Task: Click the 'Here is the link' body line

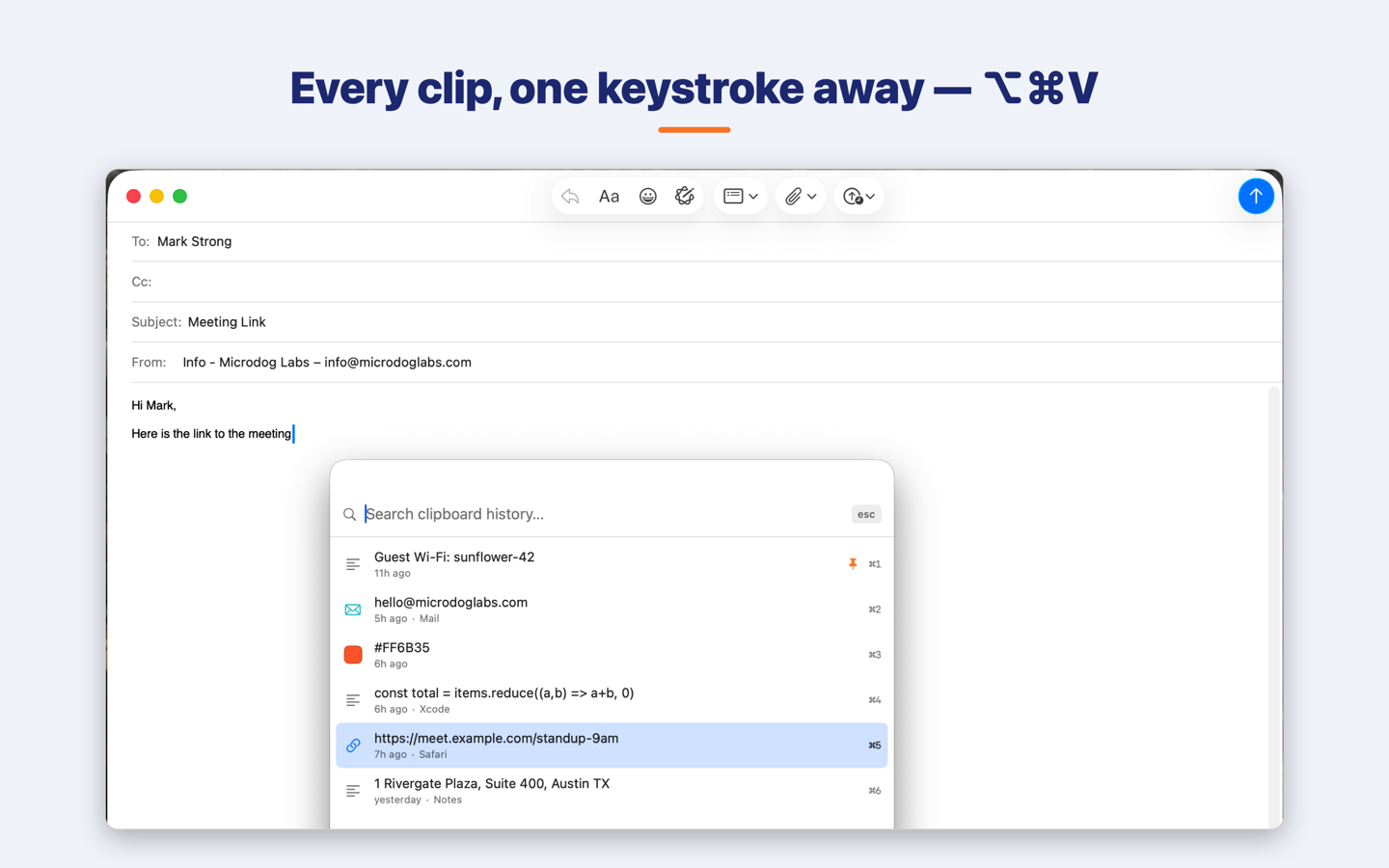Action: pyautogui.click(x=211, y=434)
